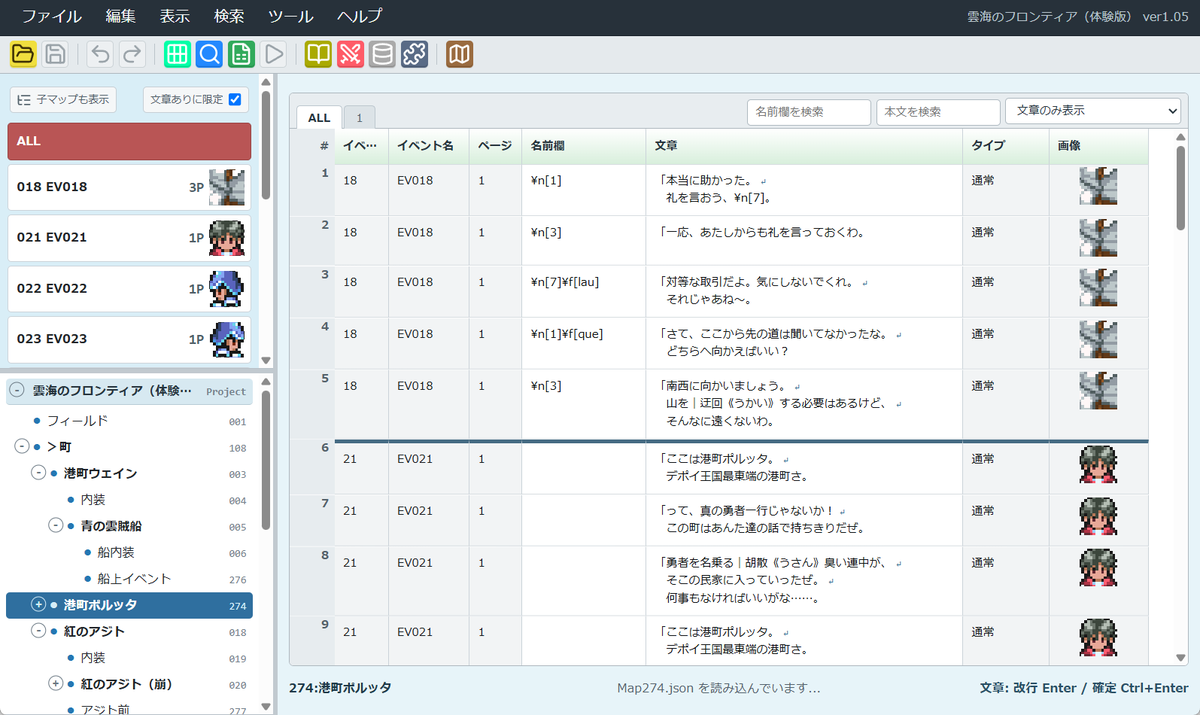The width and height of the screenshot is (1200, 715).
Task: Collapse the 港町ウェイン tree node
Action: pos(39,473)
